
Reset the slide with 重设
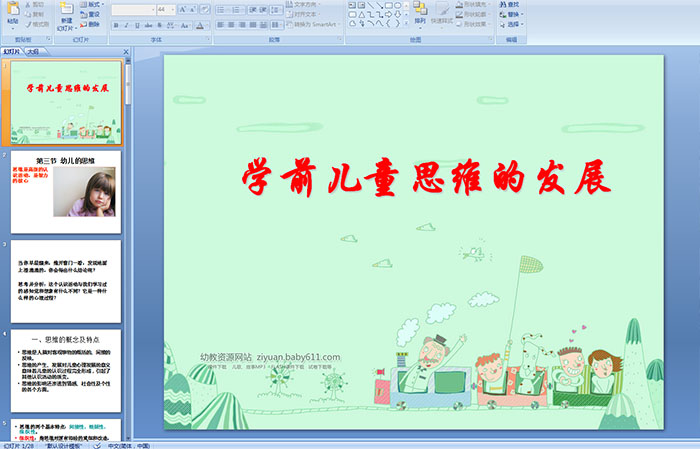(x=90, y=14)
